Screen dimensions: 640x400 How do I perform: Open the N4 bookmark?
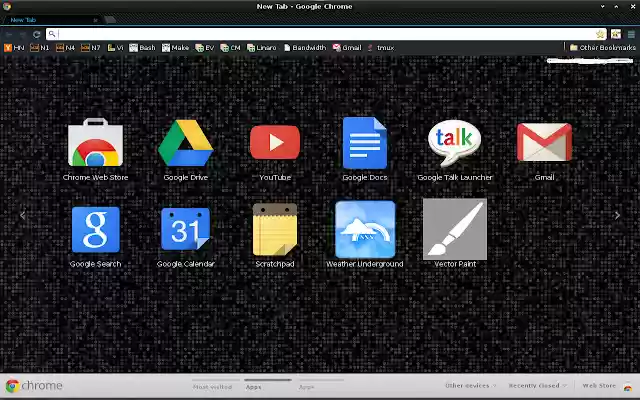tap(65, 48)
